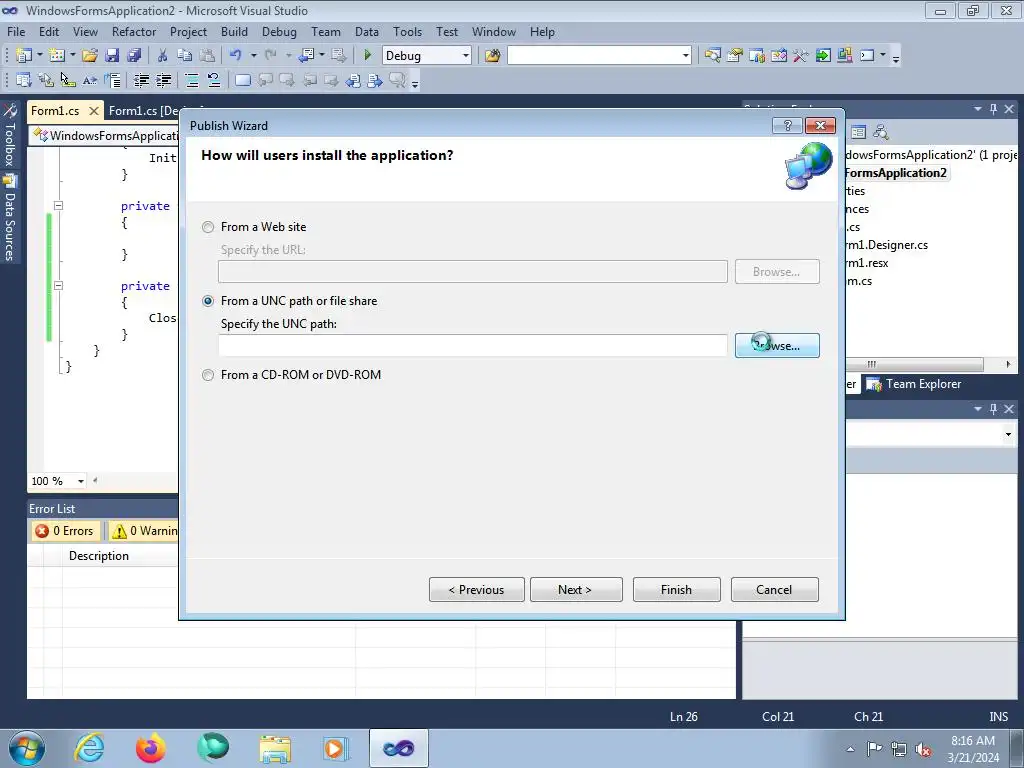
Task: Expand the New Project icon dropdown arrow
Action: tap(39, 56)
